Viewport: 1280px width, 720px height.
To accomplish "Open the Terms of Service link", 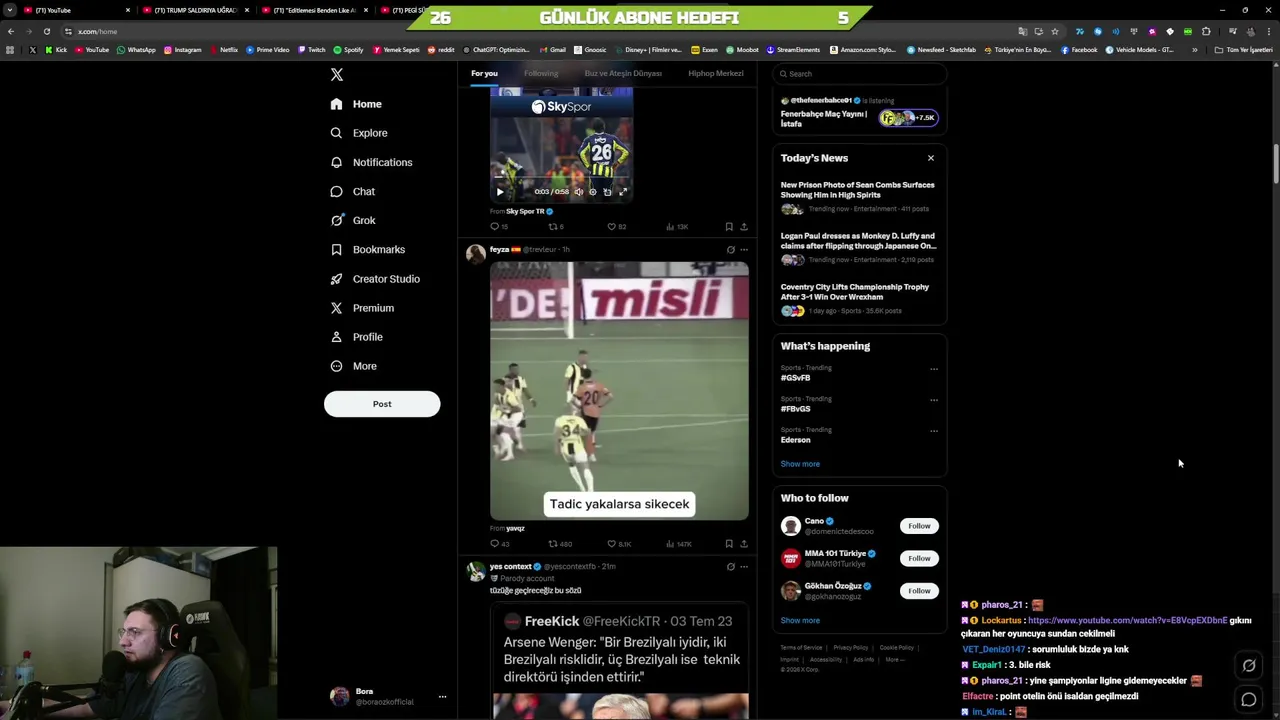I will coord(801,648).
